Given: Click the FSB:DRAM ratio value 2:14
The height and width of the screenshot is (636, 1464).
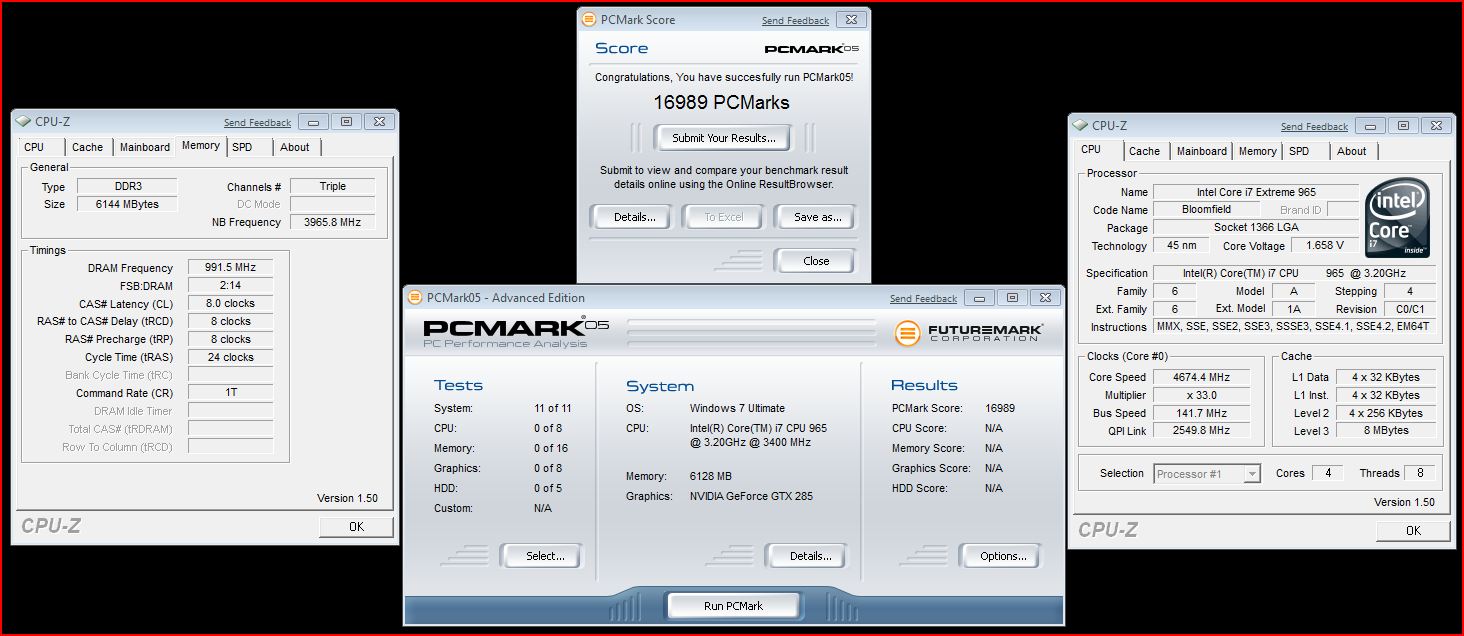Looking at the screenshot, I should pyautogui.click(x=230, y=286).
